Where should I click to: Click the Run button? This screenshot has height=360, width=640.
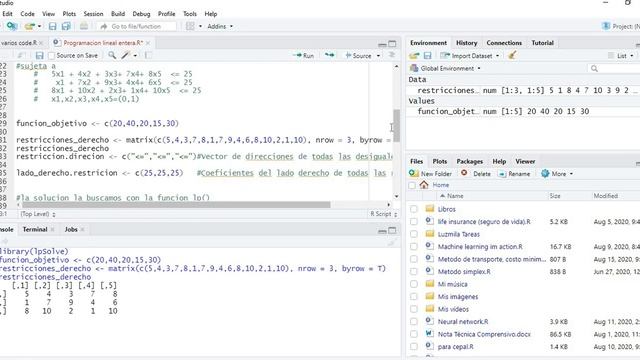click(304, 56)
